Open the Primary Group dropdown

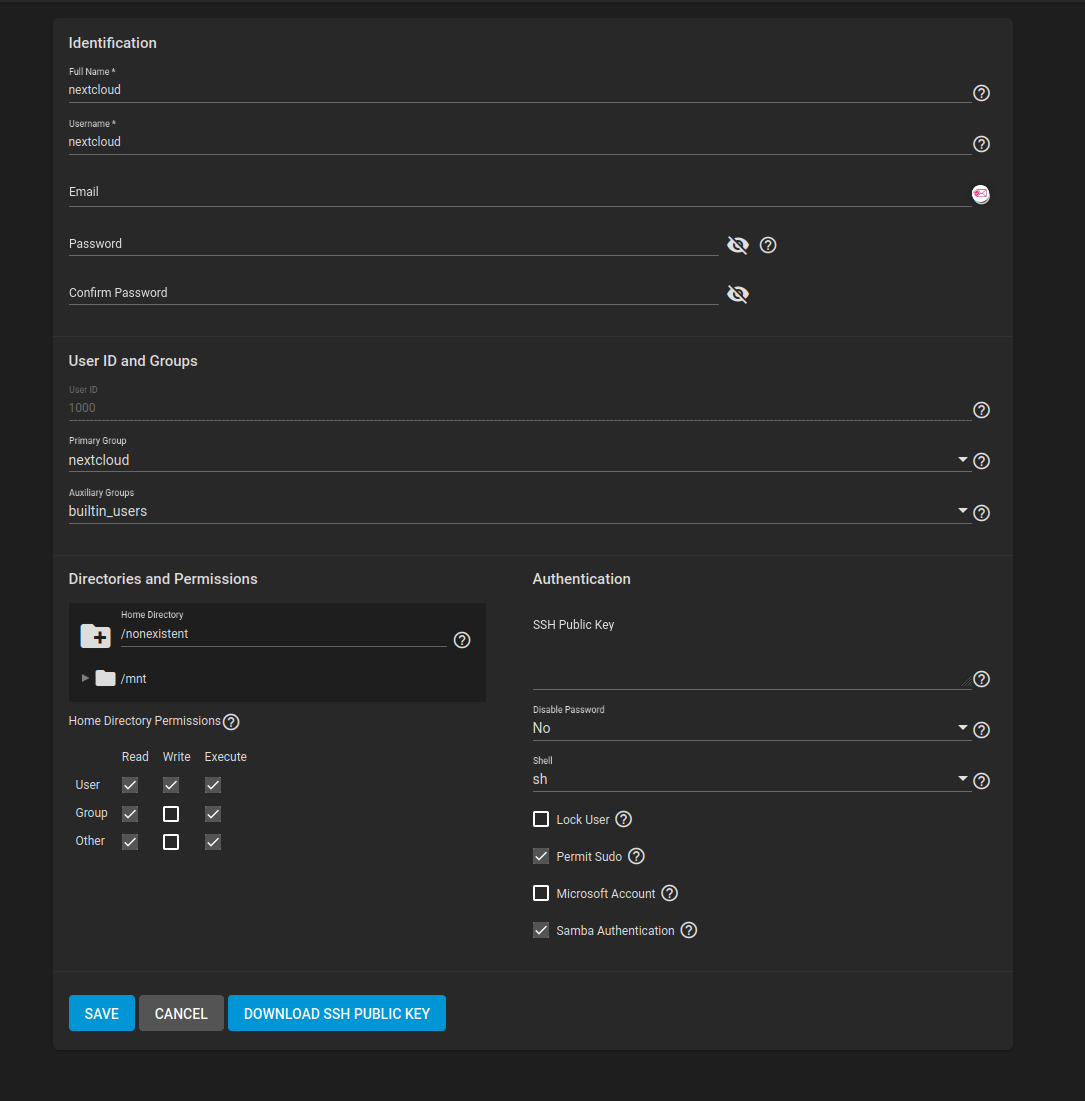[x=520, y=460]
